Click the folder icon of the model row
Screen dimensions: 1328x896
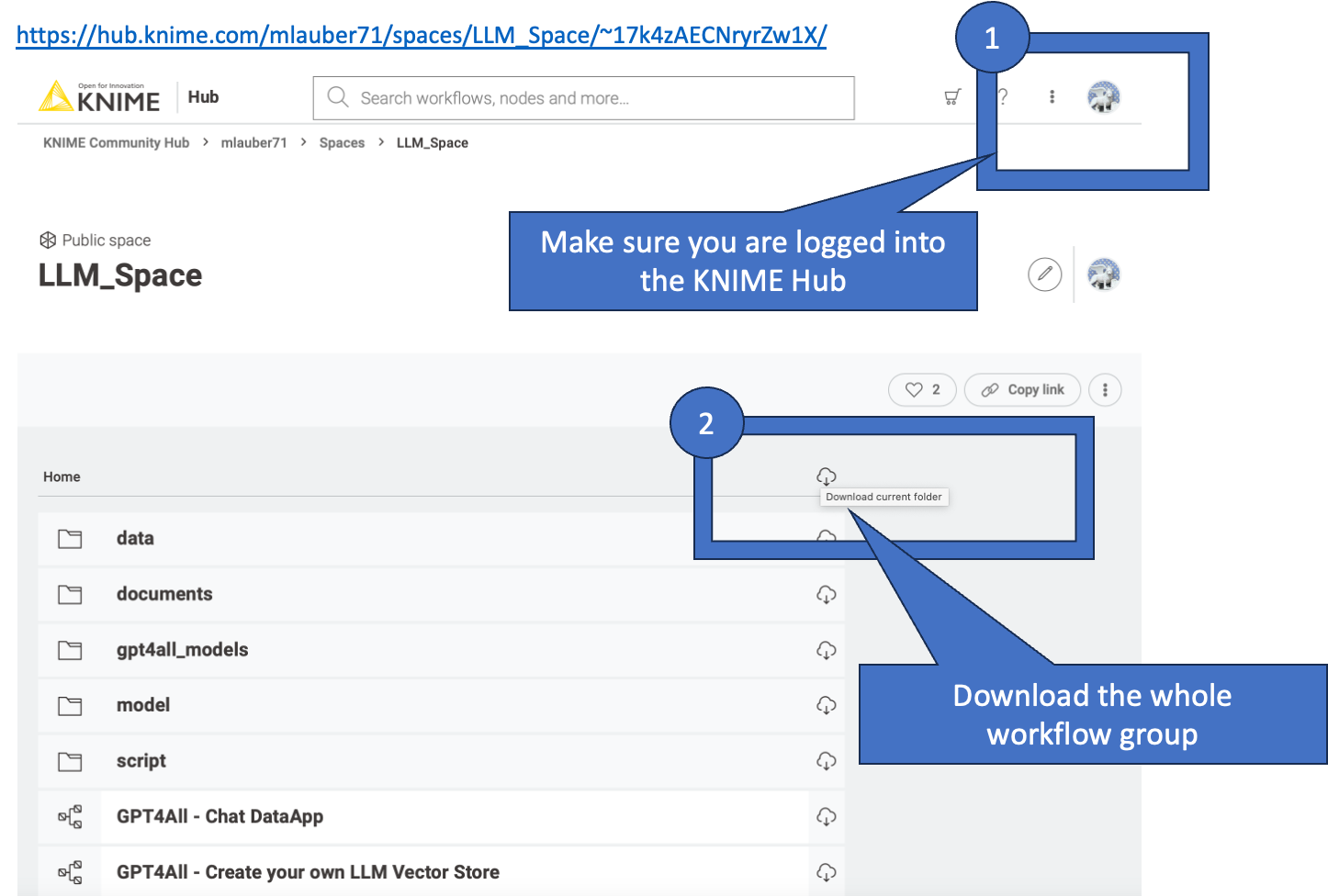[70, 706]
